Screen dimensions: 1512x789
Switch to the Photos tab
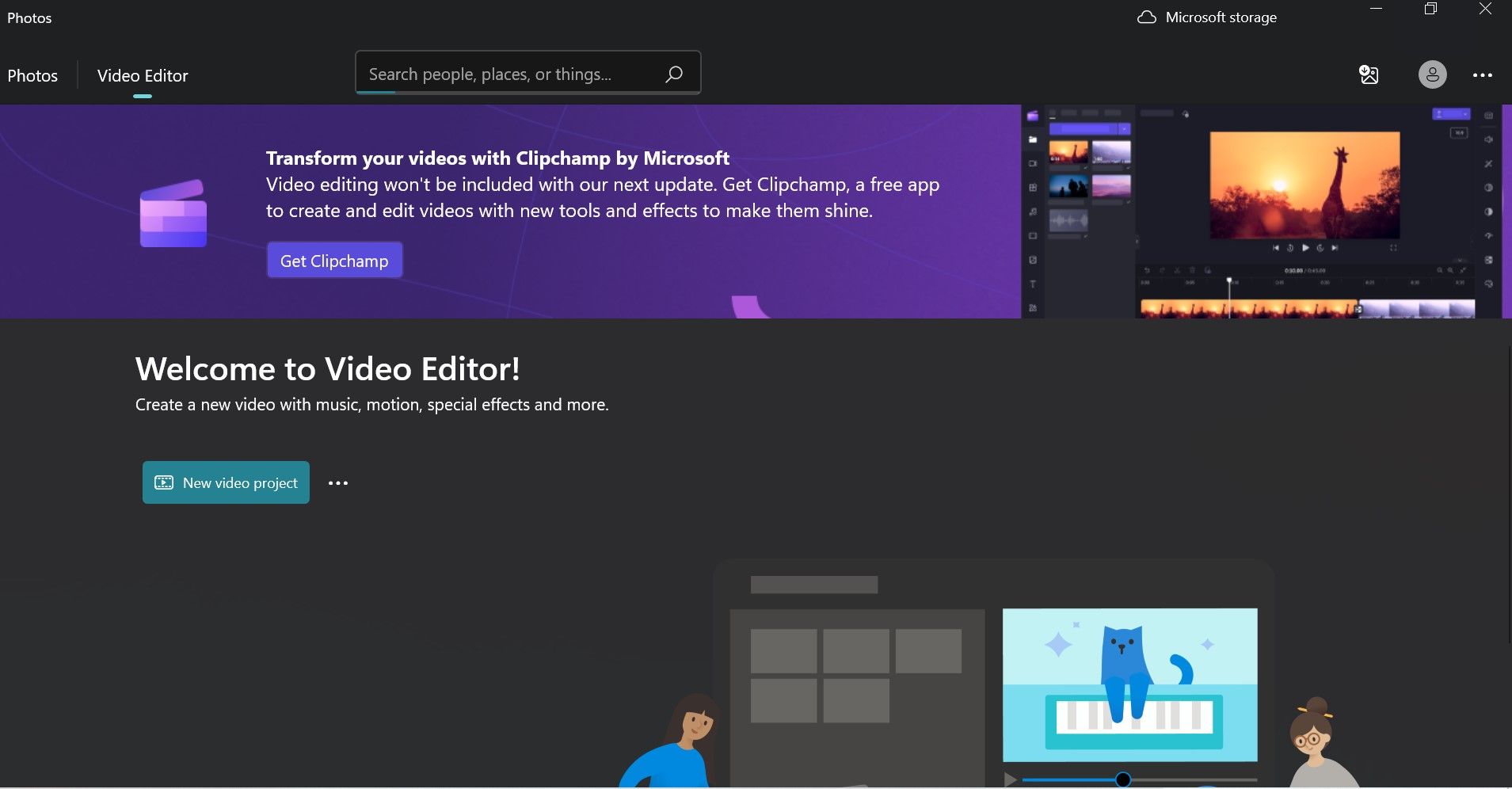[32, 75]
